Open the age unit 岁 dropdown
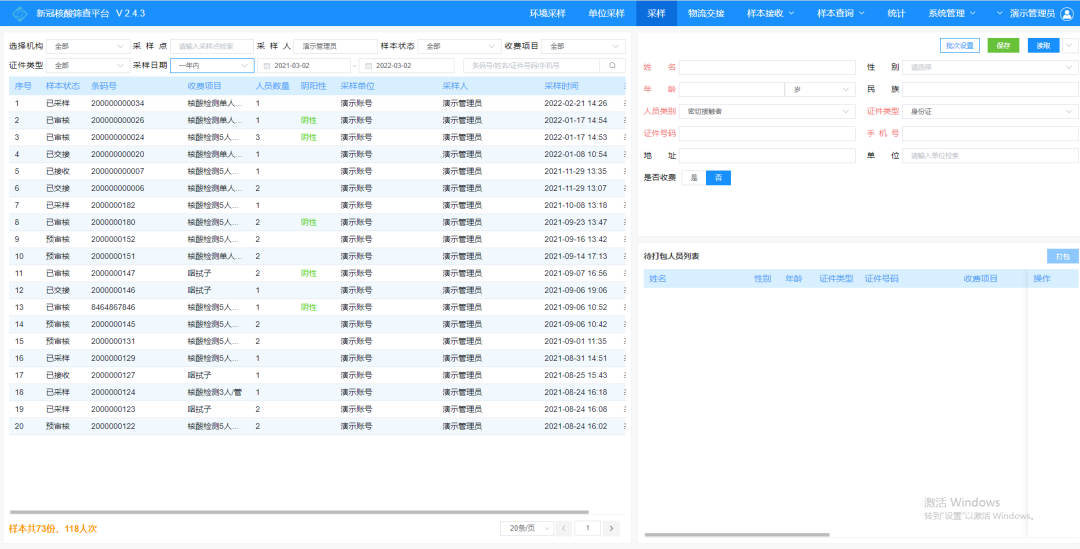Image resolution: width=1080 pixels, height=549 pixels. [820, 90]
